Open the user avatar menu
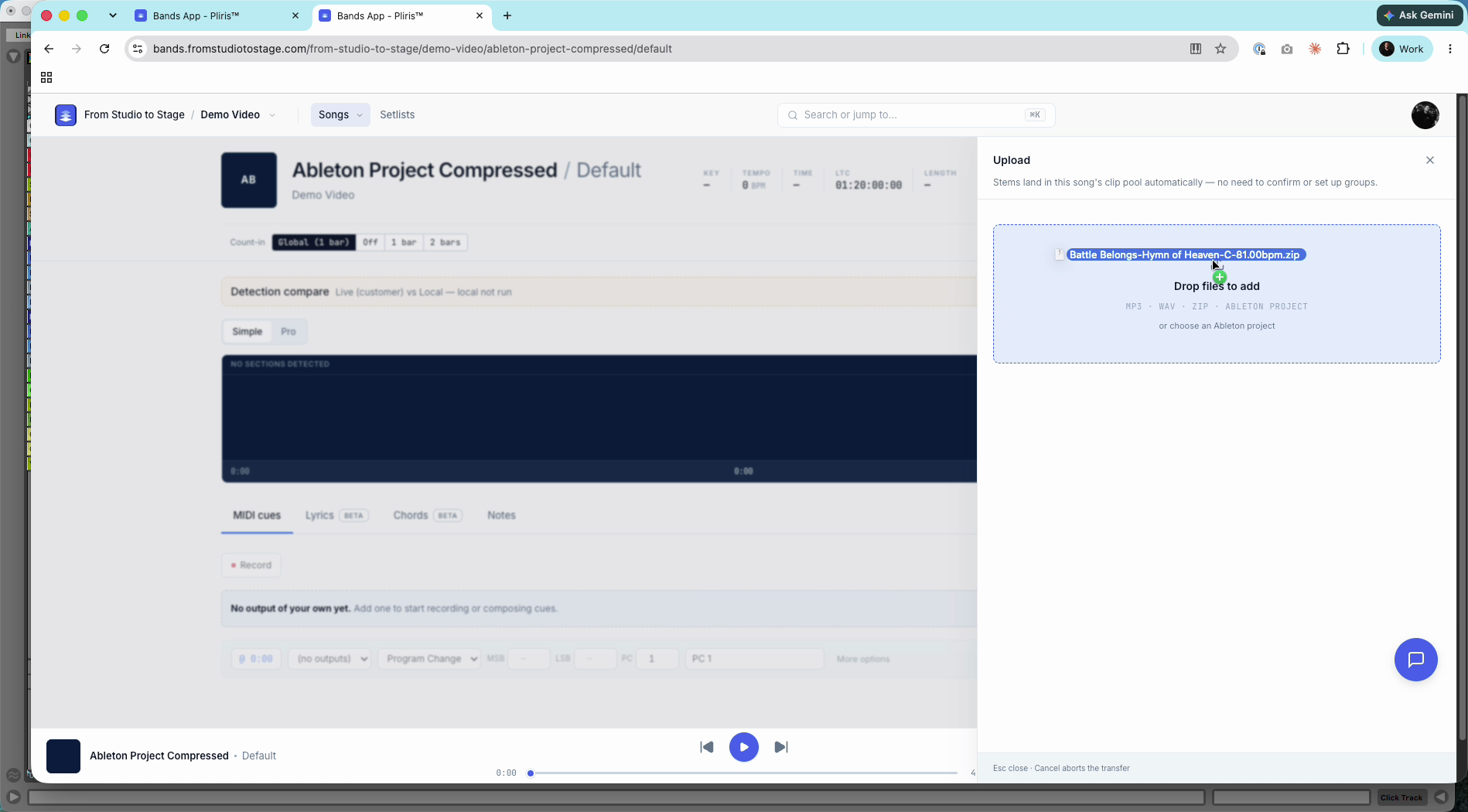Screen dimensions: 1468x812 click(x=1425, y=115)
